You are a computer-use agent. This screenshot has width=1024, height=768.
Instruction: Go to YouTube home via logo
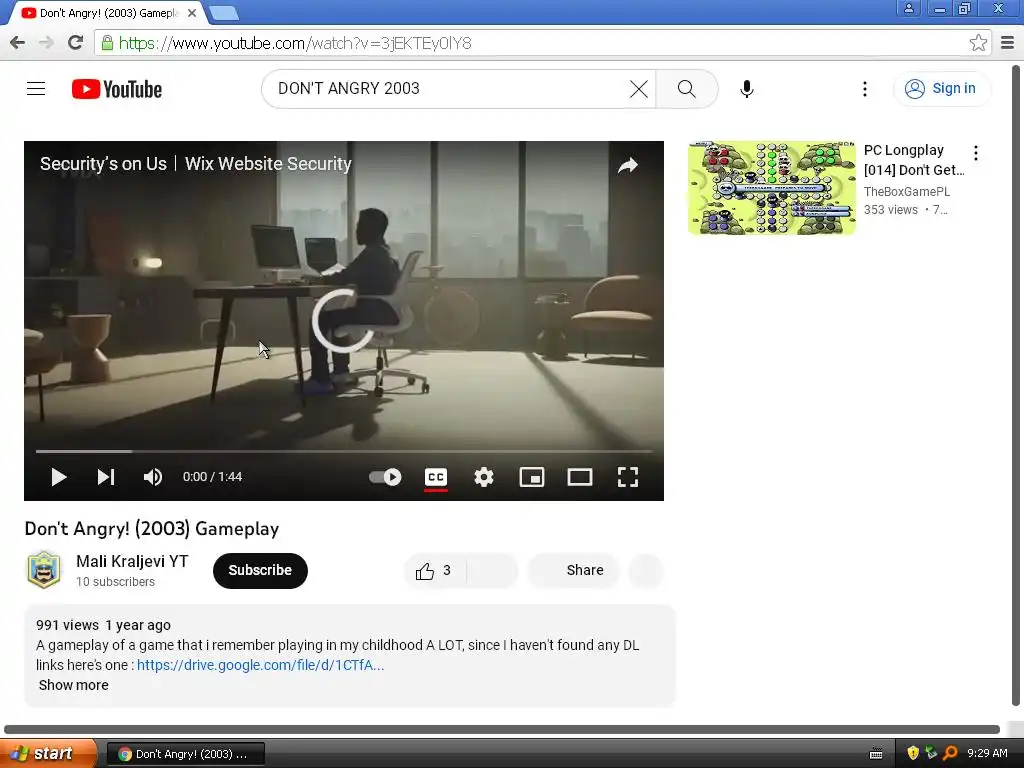click(x=117, y=89)
